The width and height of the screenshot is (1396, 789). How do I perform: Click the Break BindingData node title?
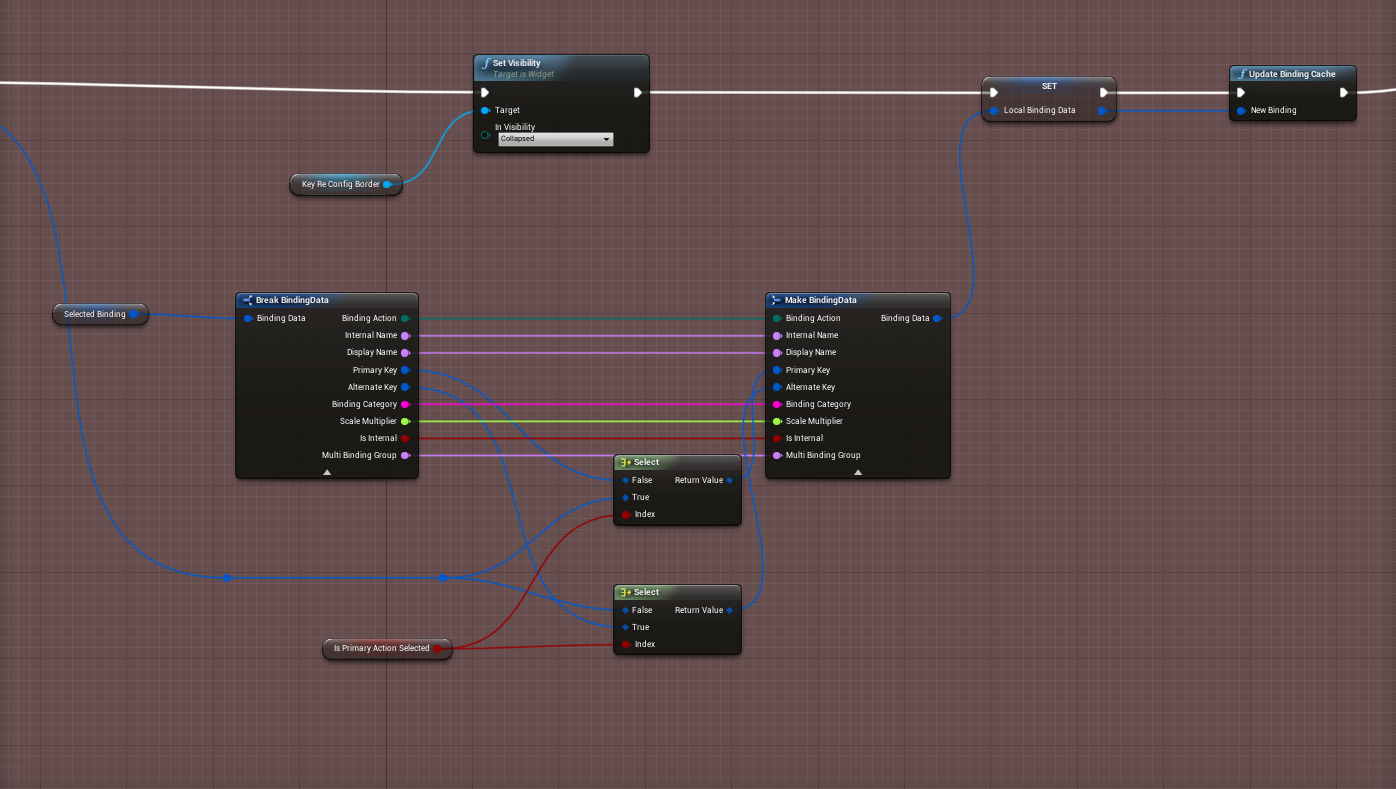[292, 300]
